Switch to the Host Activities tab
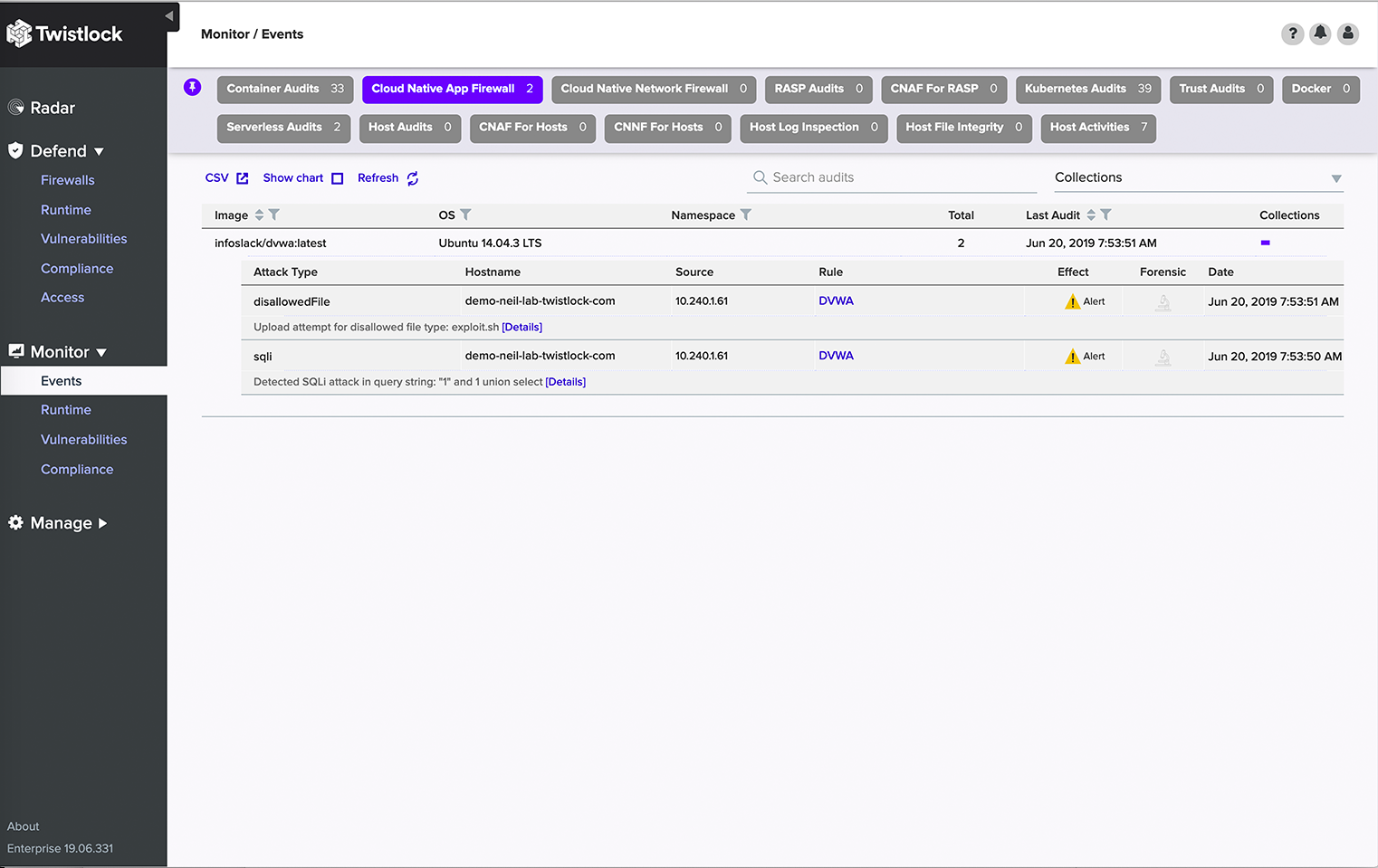Image resolution: width=1378 pixels, height=868 pixels. coord(1097,128)
